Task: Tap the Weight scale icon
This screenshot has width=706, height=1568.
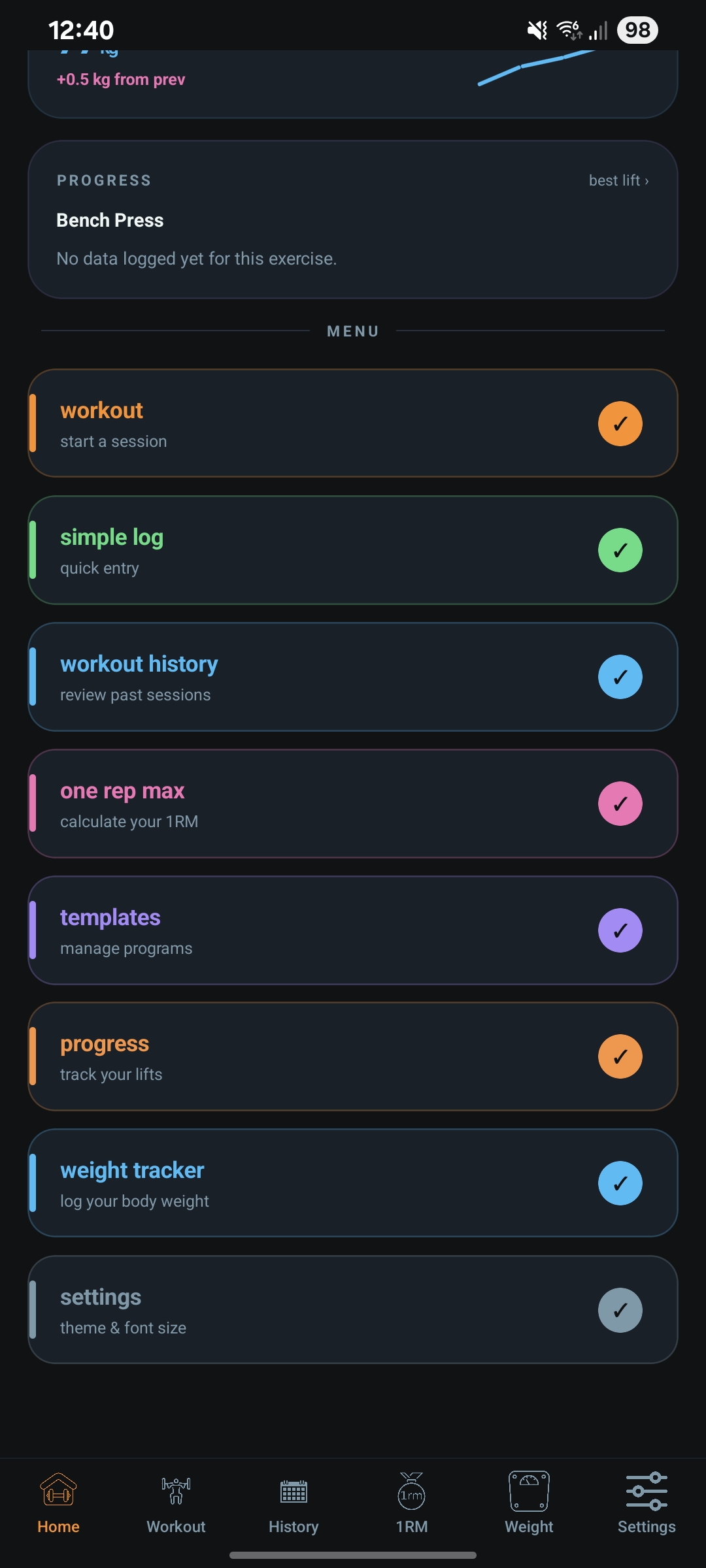Action: (529, 1491)
